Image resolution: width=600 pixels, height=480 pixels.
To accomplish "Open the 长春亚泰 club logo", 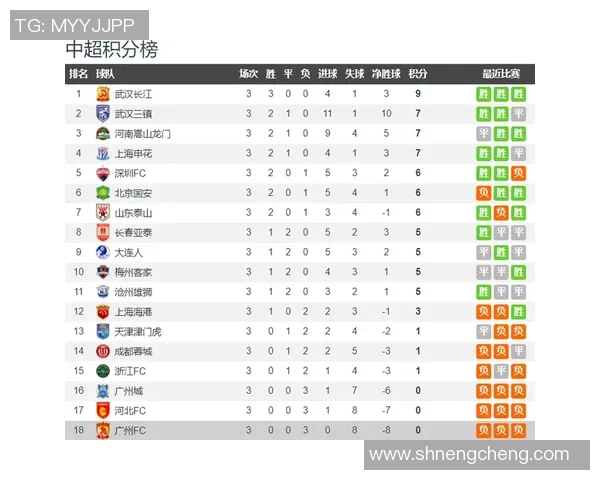I will coord(102,232).
